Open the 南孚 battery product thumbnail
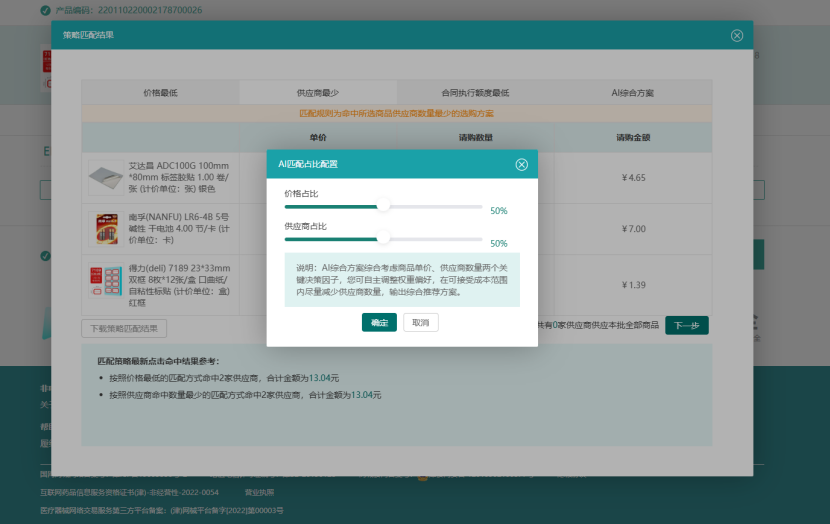Viewport: 830px width, 524px height. [x=106, y=228]
